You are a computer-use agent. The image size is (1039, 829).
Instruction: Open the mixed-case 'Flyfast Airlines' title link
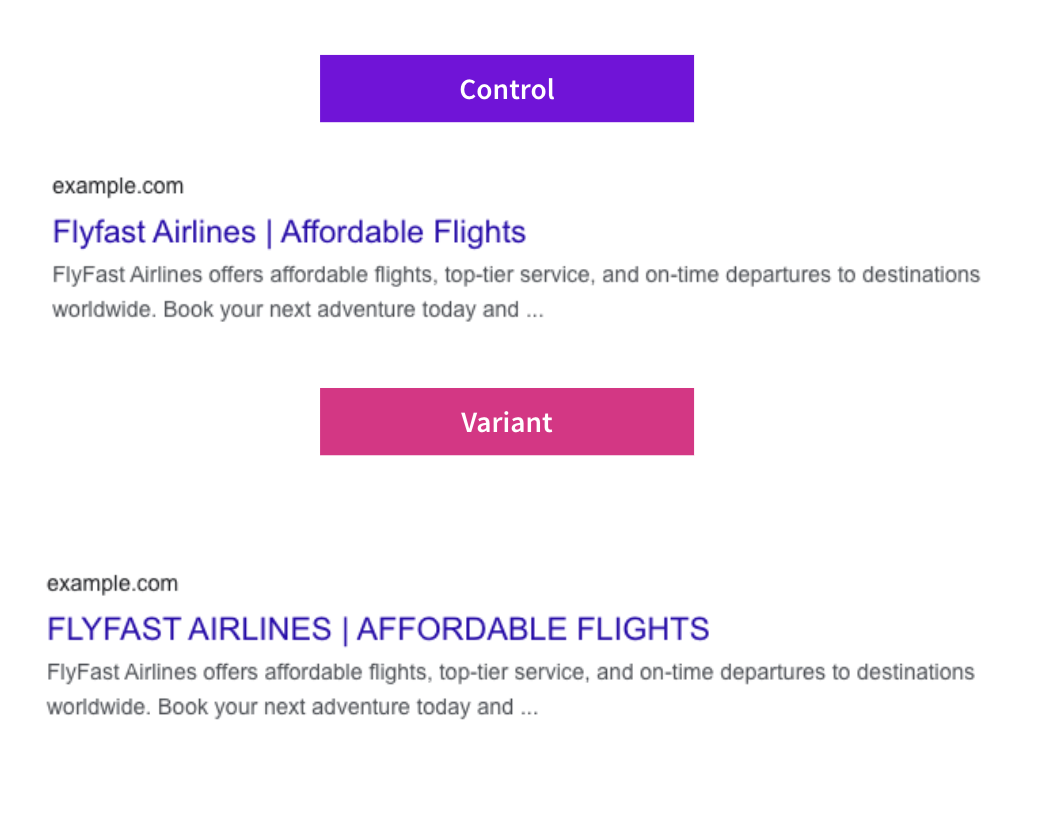tap(154, 232)
